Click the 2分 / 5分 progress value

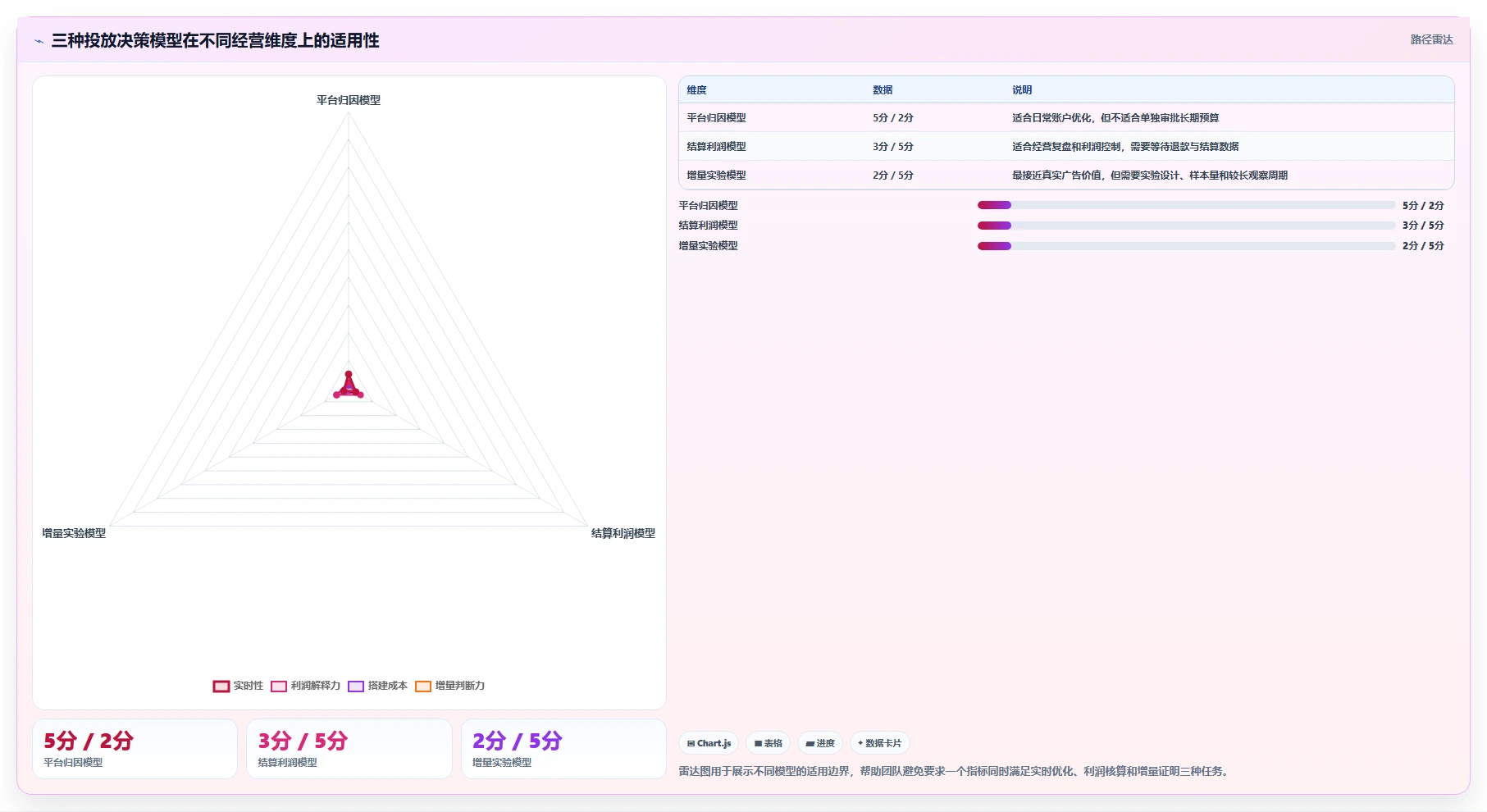click(x=1423, y=246)
